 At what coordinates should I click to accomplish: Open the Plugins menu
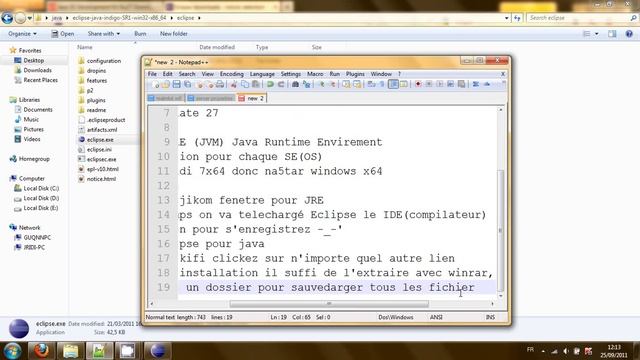click(355, 74)
